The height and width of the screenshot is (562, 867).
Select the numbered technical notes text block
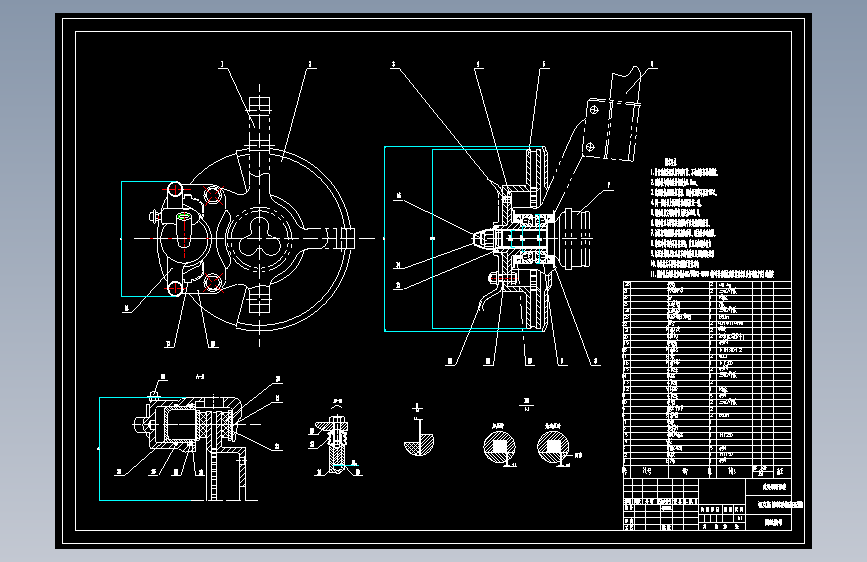pos(712,218)
